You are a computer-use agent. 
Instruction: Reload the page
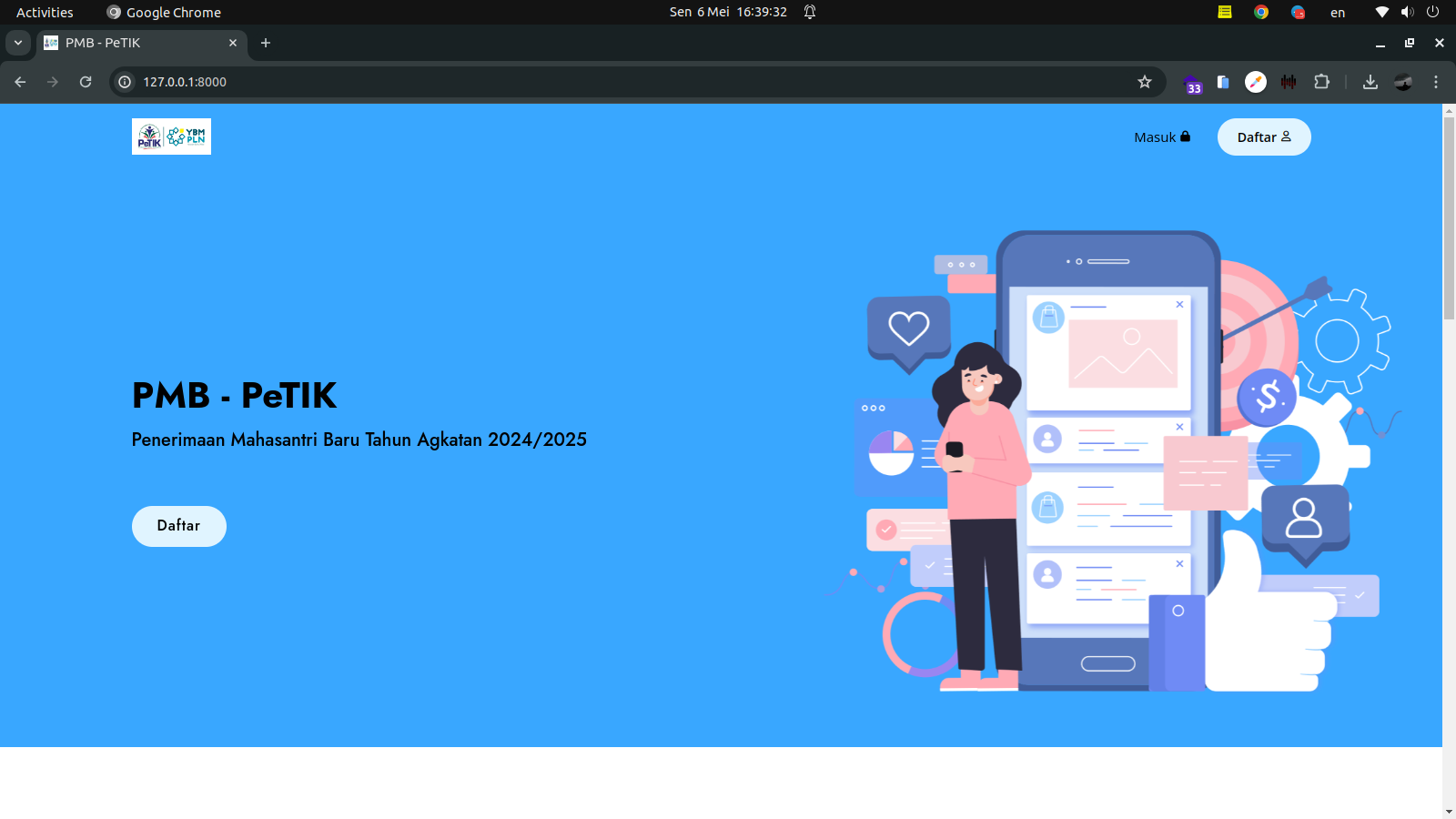click(86, 82)
